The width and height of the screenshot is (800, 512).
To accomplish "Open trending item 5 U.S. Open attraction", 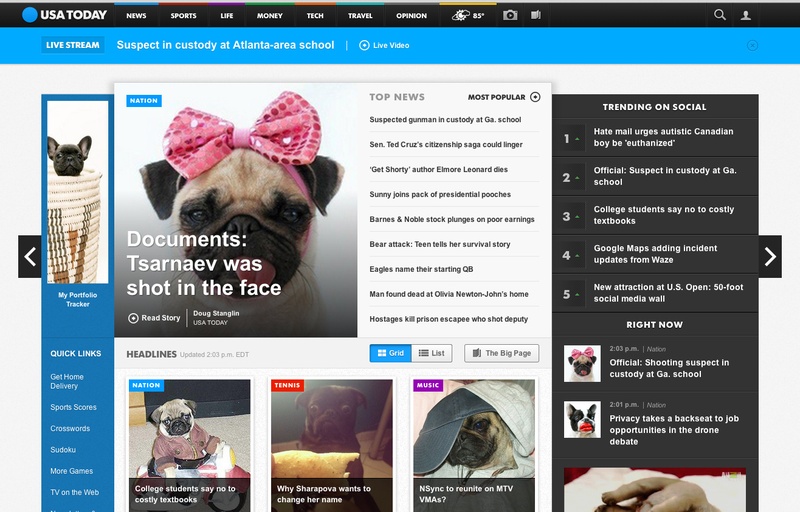I will [668, 293].
